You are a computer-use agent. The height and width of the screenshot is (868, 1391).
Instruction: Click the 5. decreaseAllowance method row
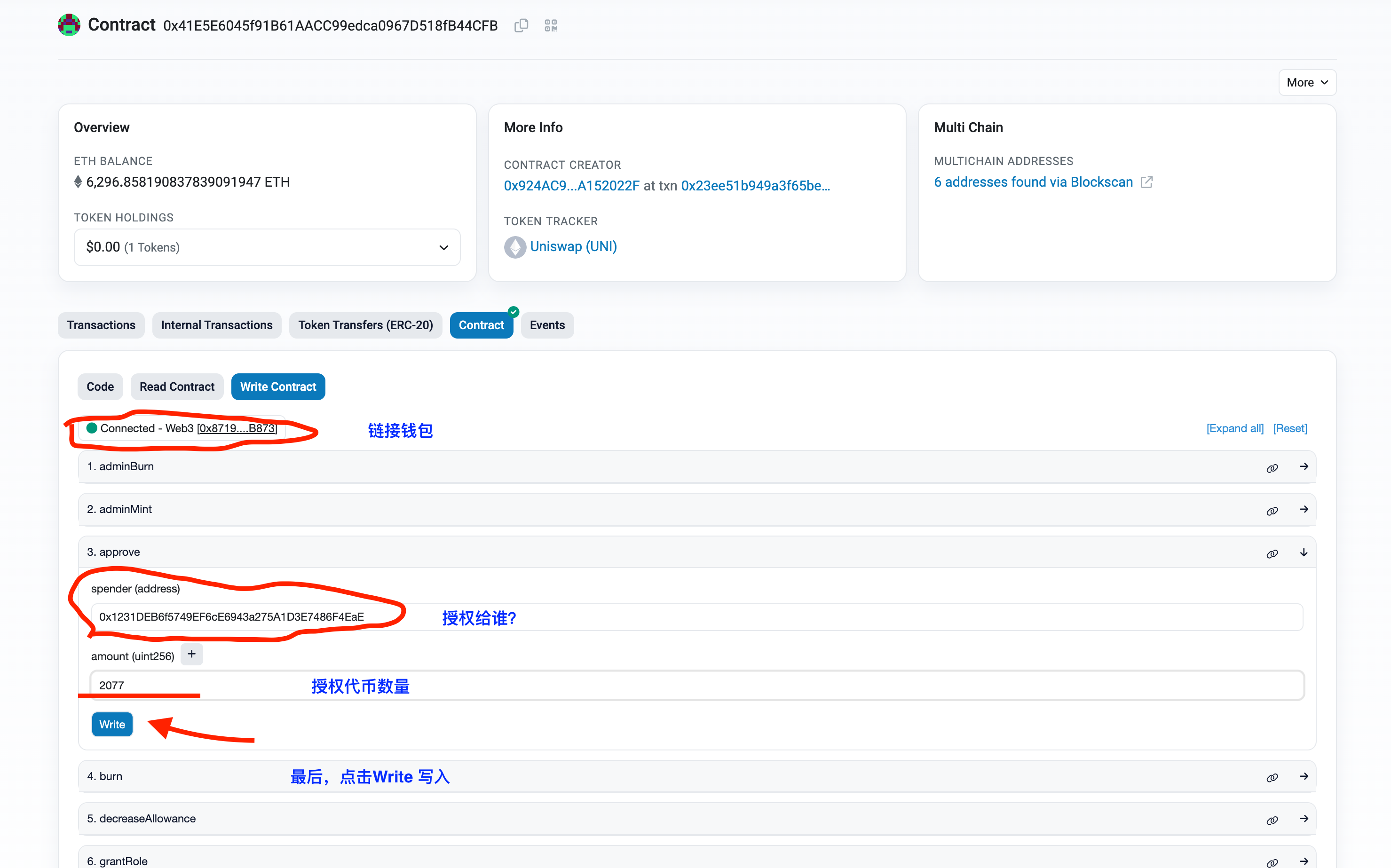pyautogui.click(x=697, y=819)
